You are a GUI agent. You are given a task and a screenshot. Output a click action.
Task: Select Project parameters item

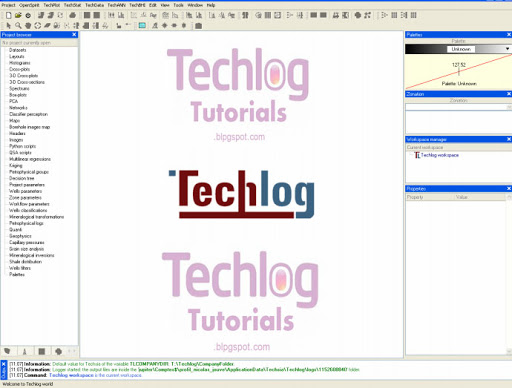pos(27,185)
